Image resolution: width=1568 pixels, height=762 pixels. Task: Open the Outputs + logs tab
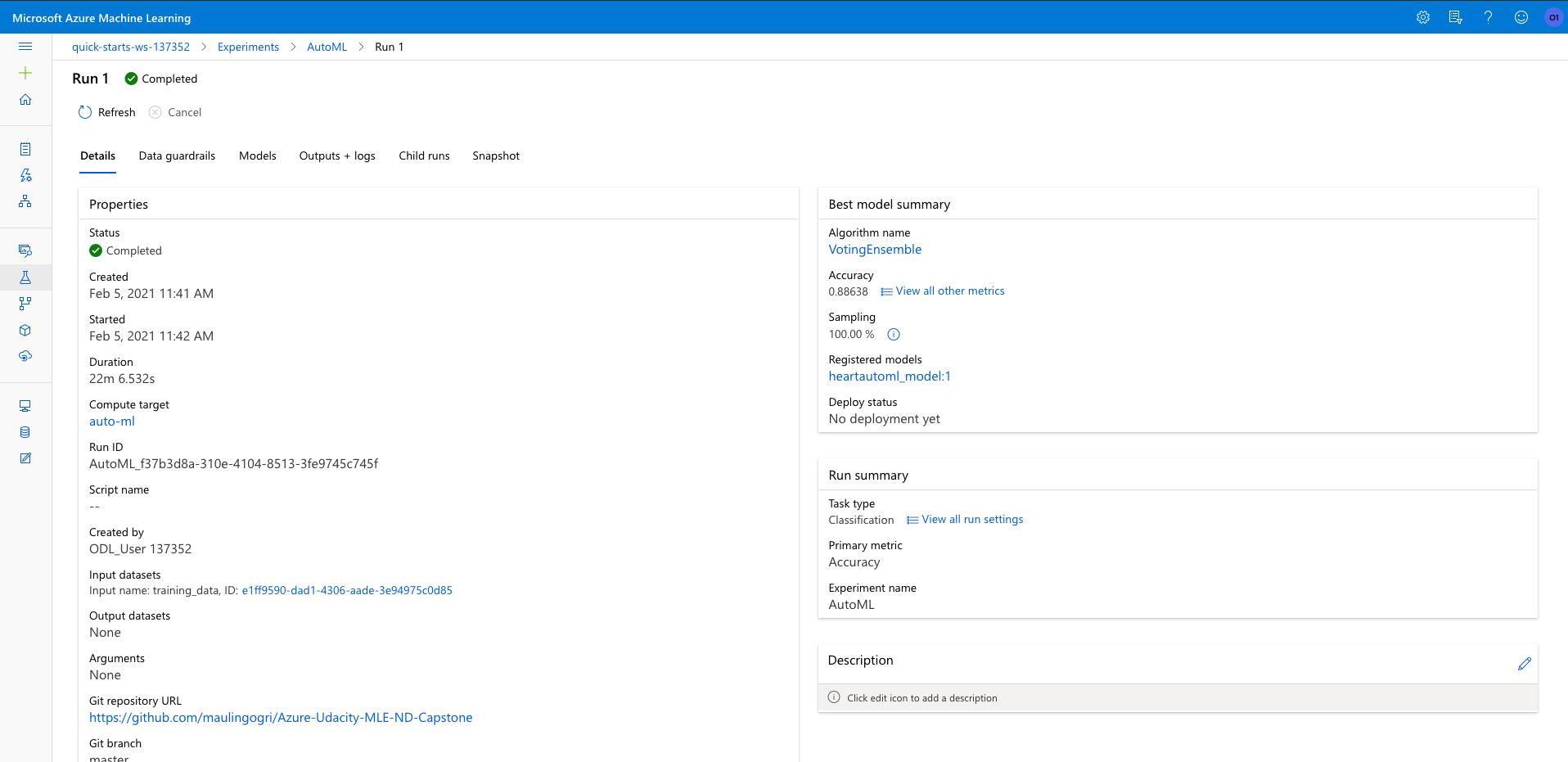click(337, 156)
